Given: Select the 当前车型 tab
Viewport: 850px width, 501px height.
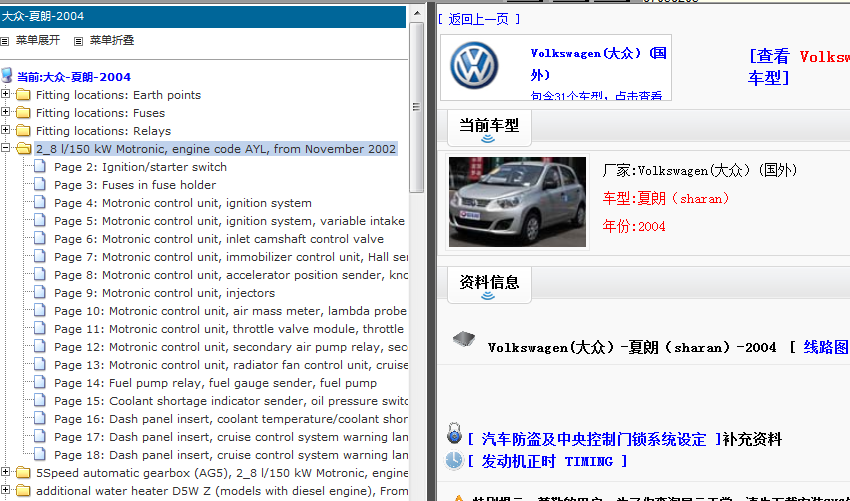Looking at the screenshot, I should 489,129.
